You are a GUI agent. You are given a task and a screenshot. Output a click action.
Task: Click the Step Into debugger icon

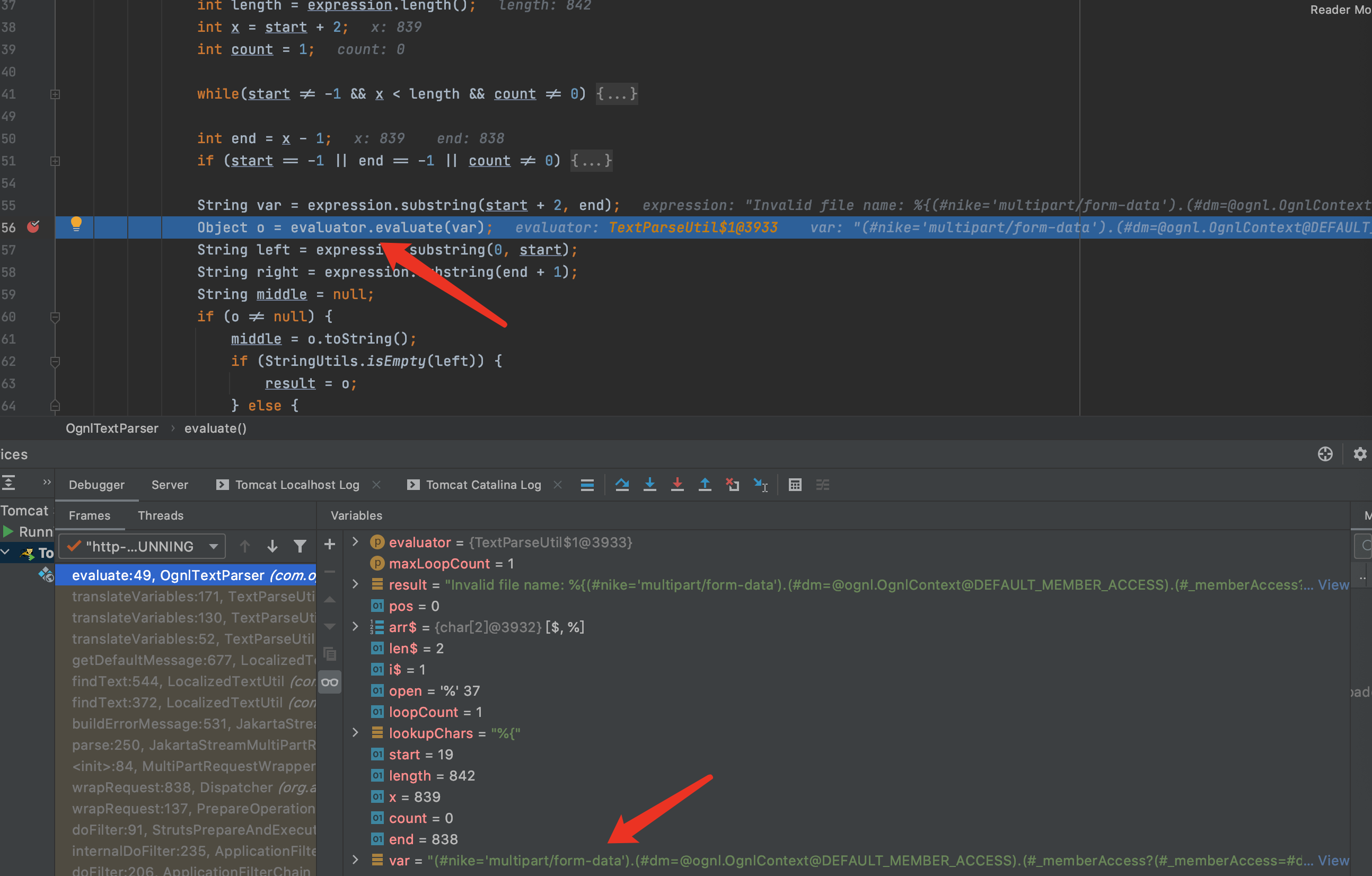click(649, 485)
